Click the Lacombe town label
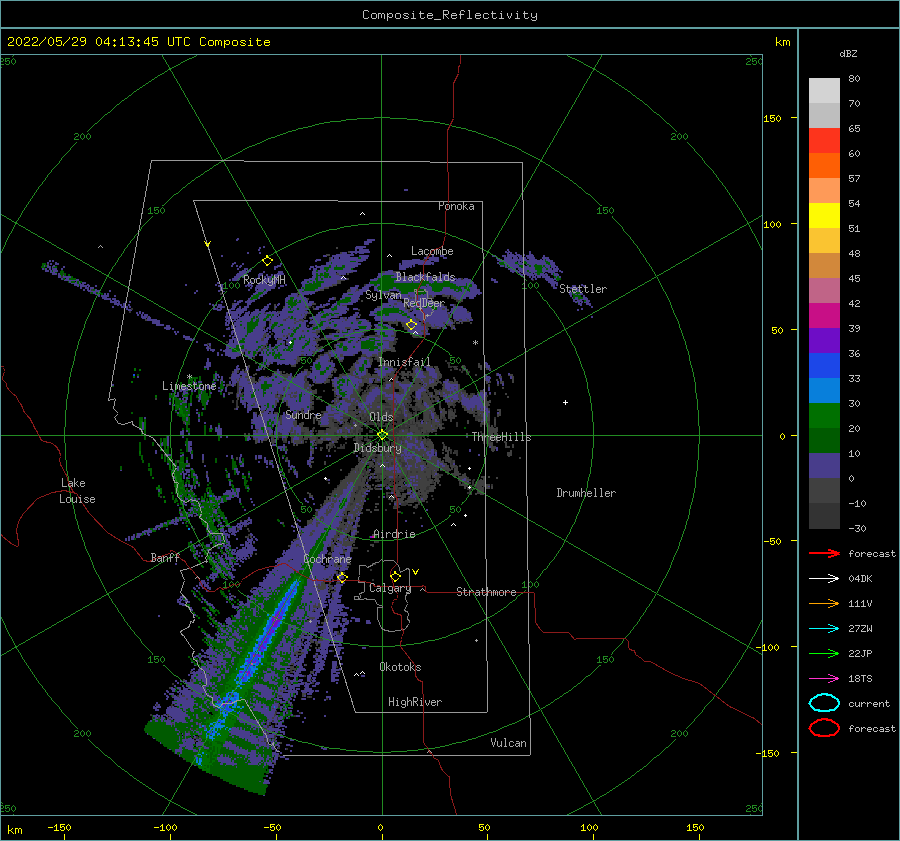 pos(432,251)
